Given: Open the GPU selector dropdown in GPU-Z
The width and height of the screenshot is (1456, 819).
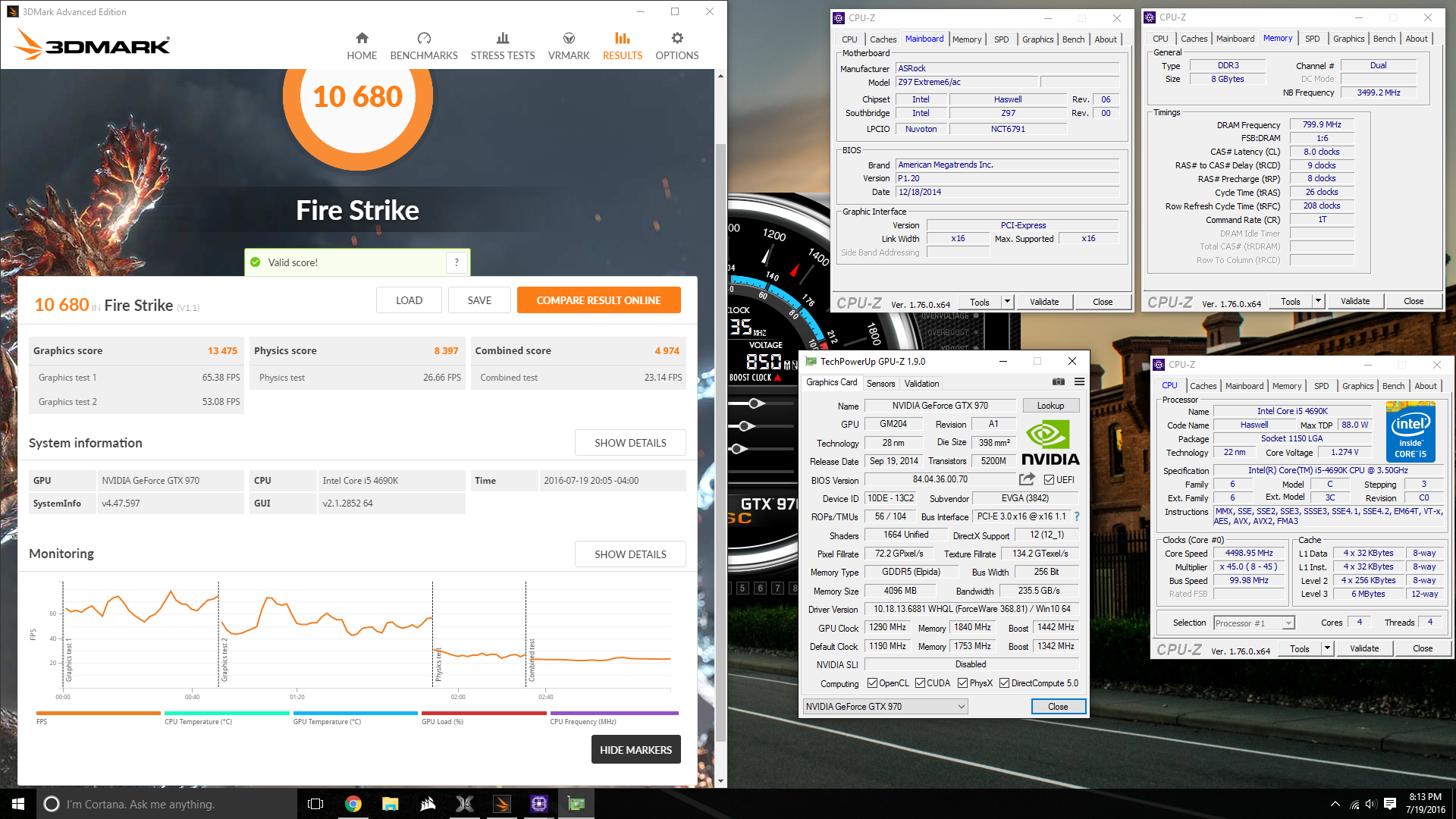Looking at the screenshot, I should point(885,707).
